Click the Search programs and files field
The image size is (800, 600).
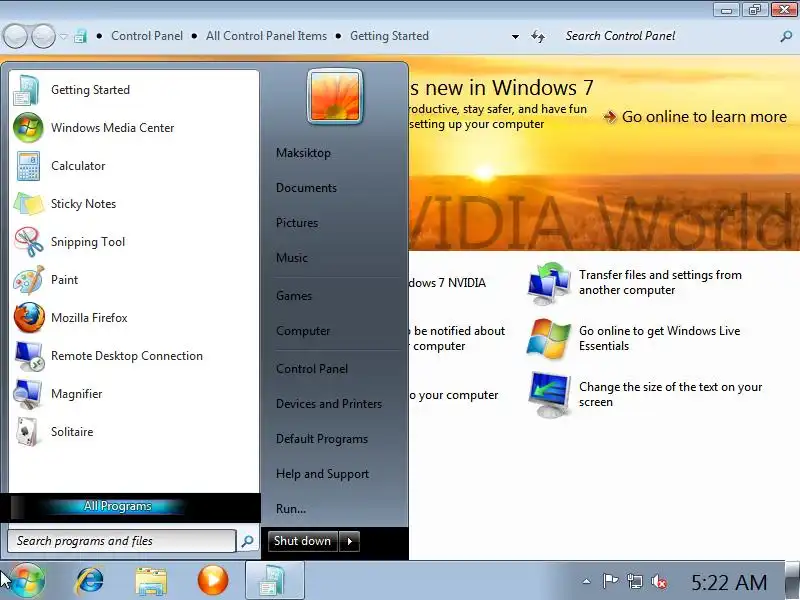[x=122, y=541]
